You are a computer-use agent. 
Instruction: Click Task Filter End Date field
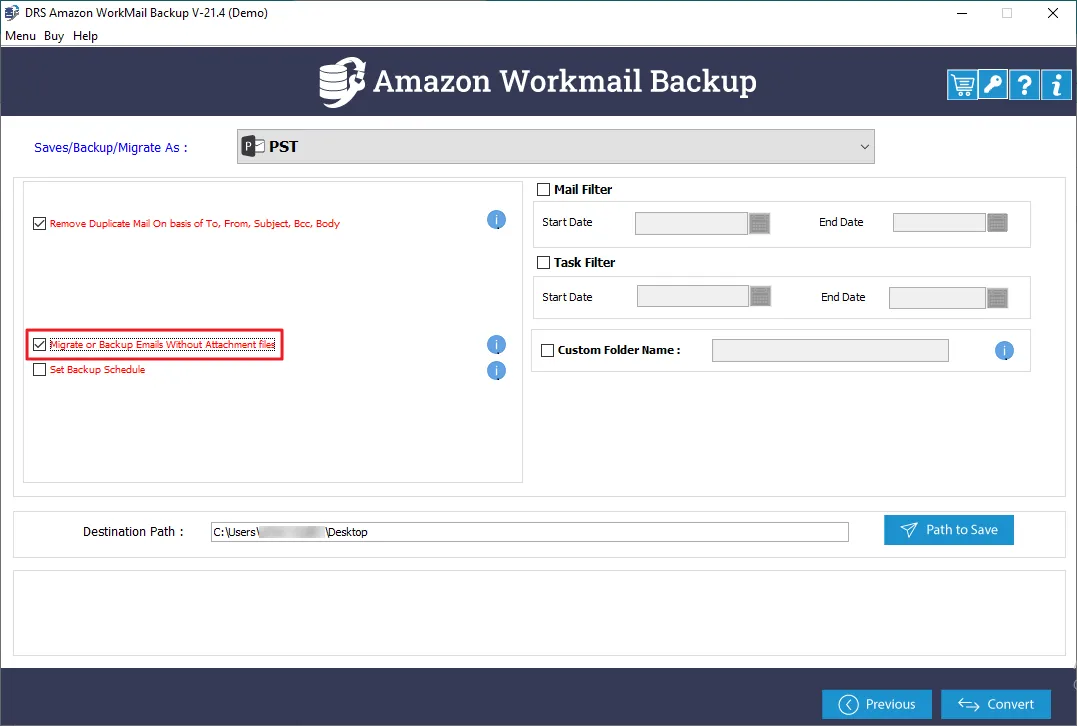pyautogui.click(x=937, y=298)
